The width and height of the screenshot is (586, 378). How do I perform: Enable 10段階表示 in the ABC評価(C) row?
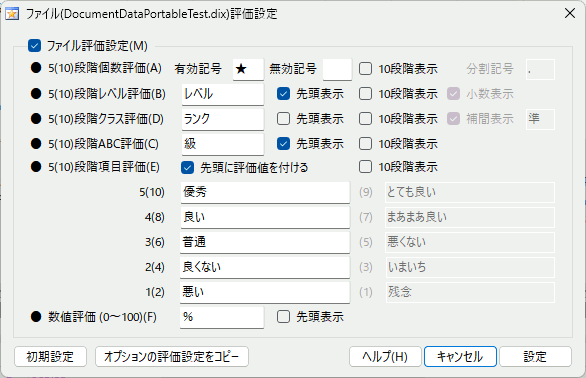pos(365,144)
